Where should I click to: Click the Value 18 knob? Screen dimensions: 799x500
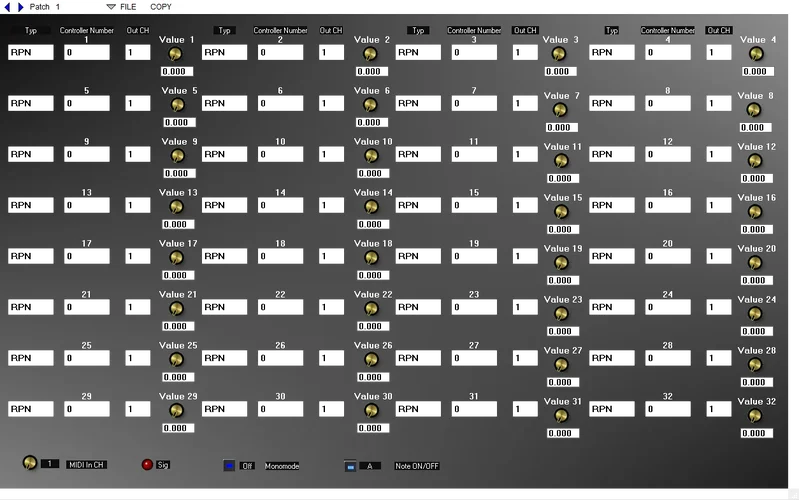tap(371, 257)
